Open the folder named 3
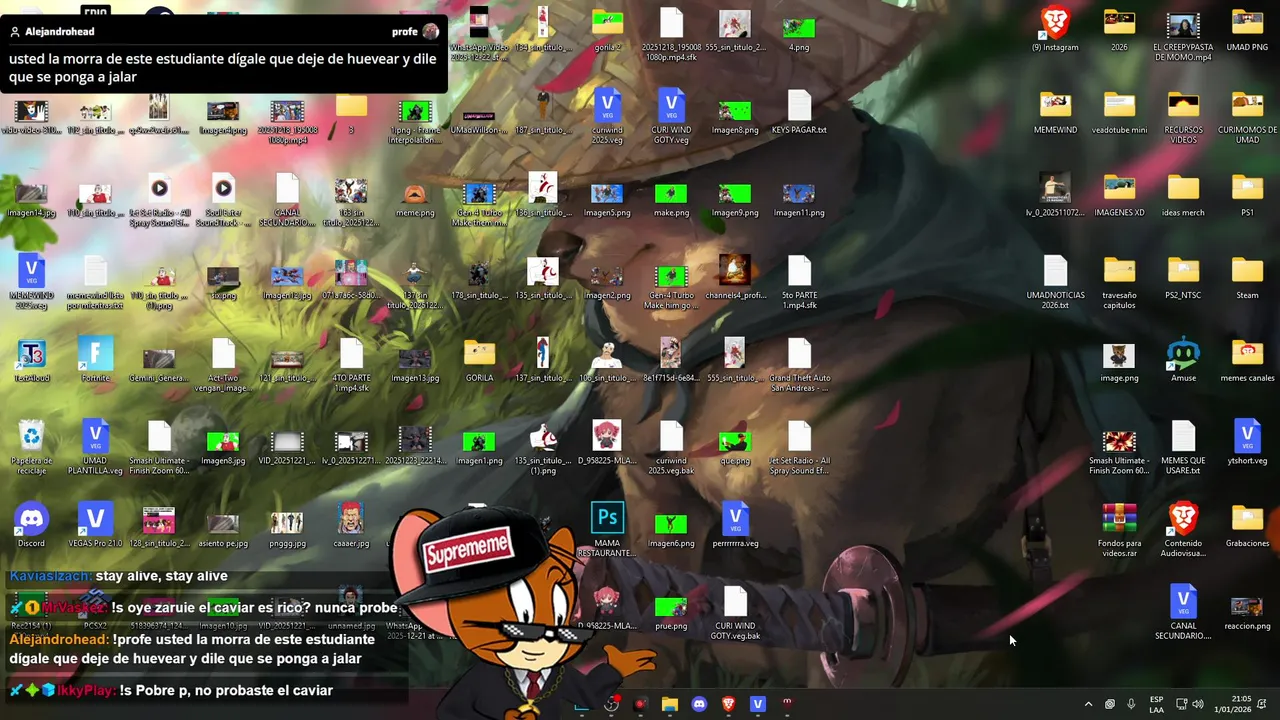Screen dimensions: 1280x720 [351, 113]
